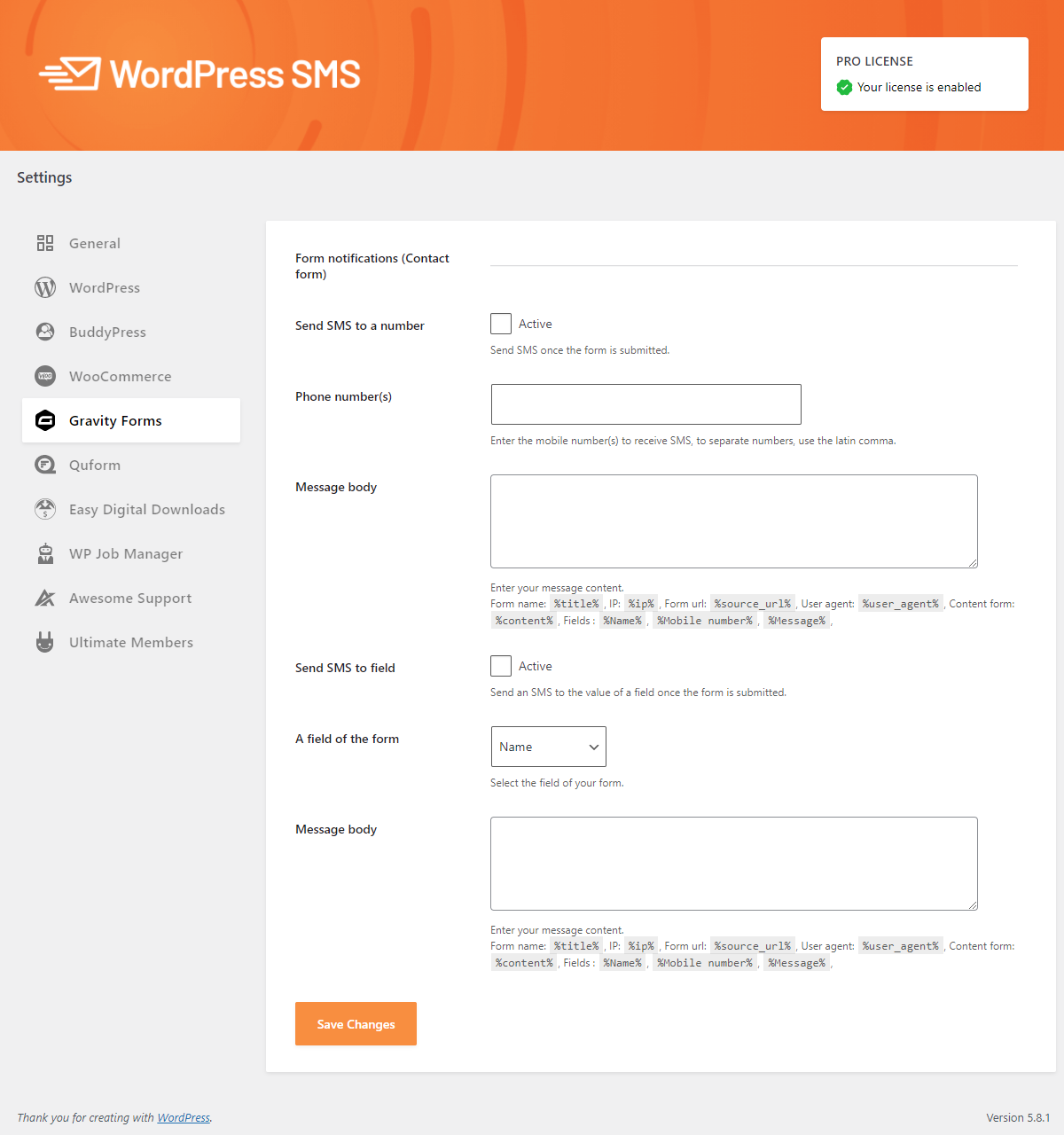
Task: Click the Active label under Send SMS to field
Action: pos(536,666)
